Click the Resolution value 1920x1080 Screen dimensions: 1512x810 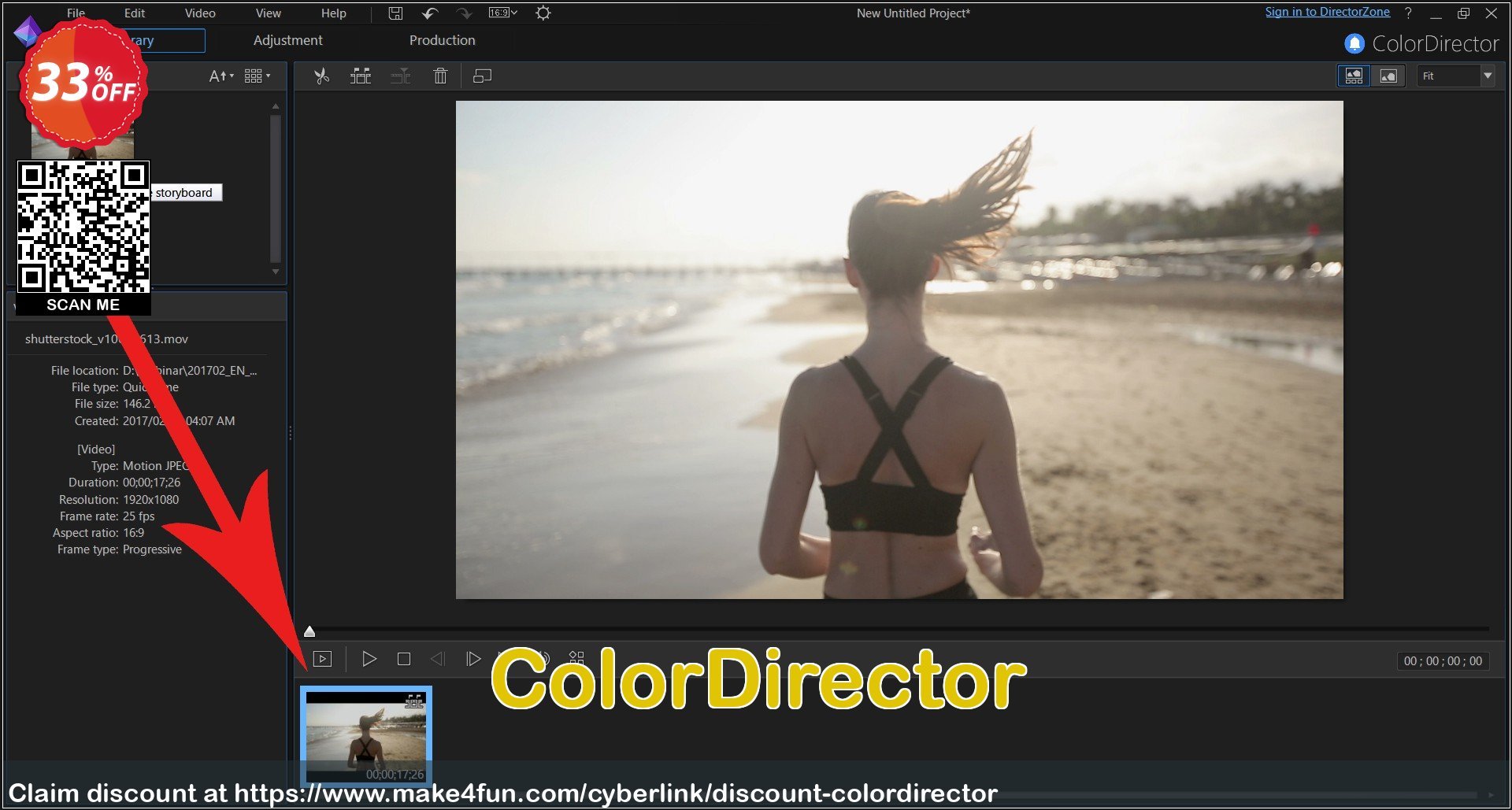pos(150,500)
